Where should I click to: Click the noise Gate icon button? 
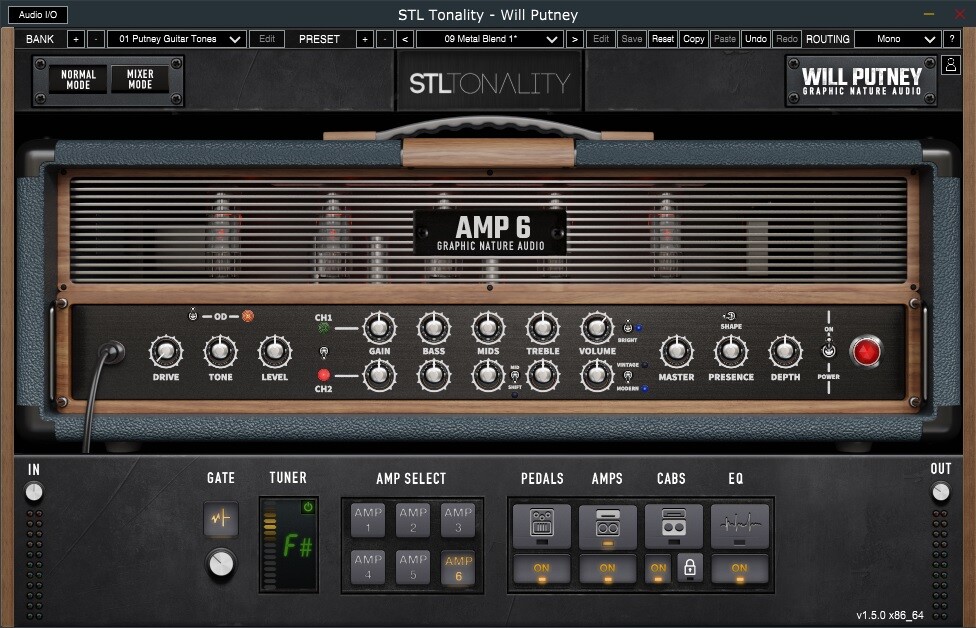click(221, 519)
